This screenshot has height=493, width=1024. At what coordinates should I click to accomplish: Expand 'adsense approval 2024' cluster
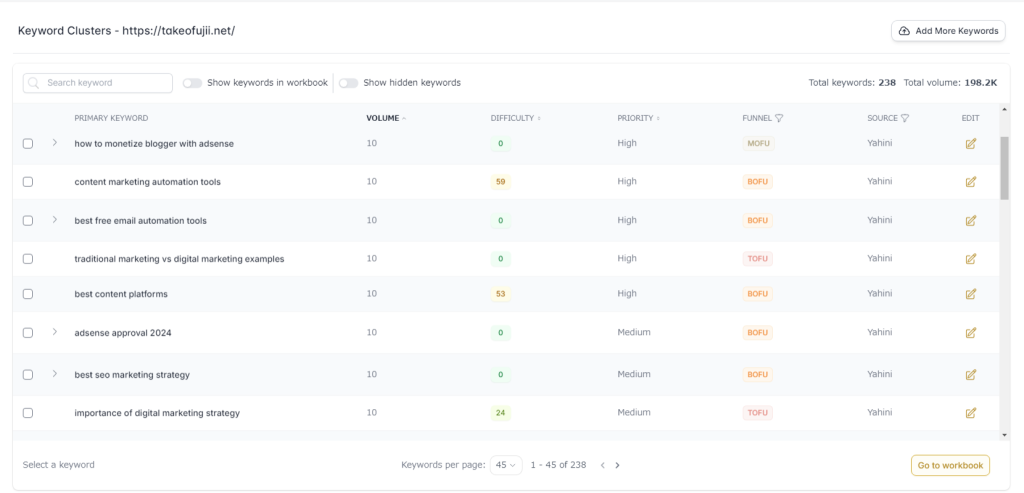point(55,331)
